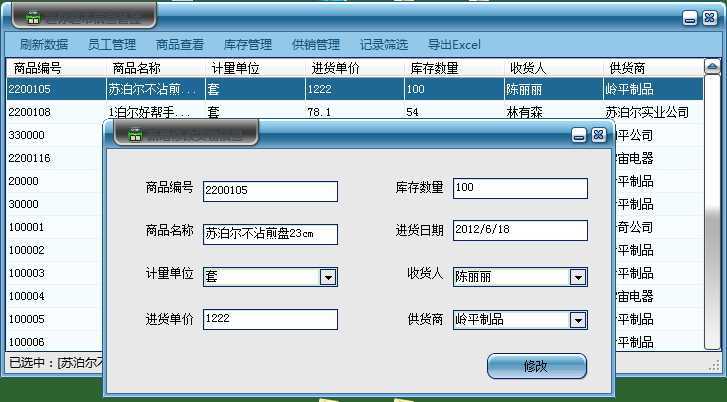Expand the 计量单位 dropdown
This screenshot has width=727, height=402.
click(x=328, y=277)
